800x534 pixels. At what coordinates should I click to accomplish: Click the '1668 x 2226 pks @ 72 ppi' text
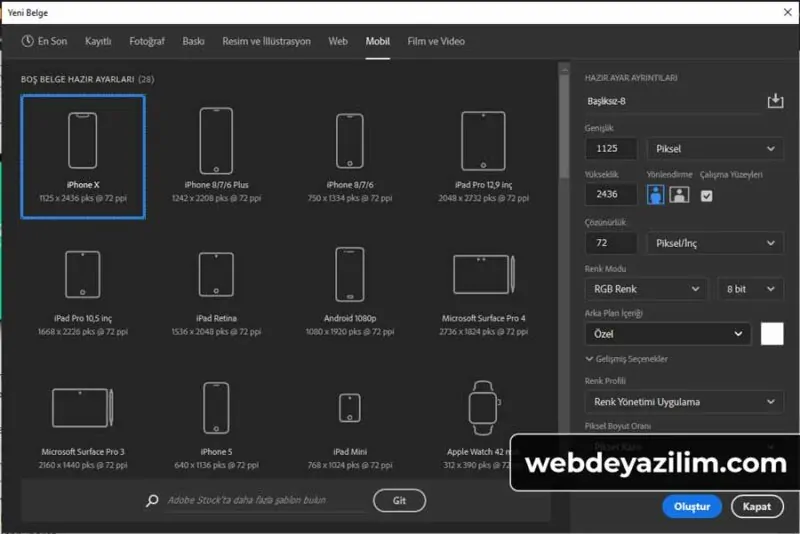pyautogui.click(x=83, y=332)
